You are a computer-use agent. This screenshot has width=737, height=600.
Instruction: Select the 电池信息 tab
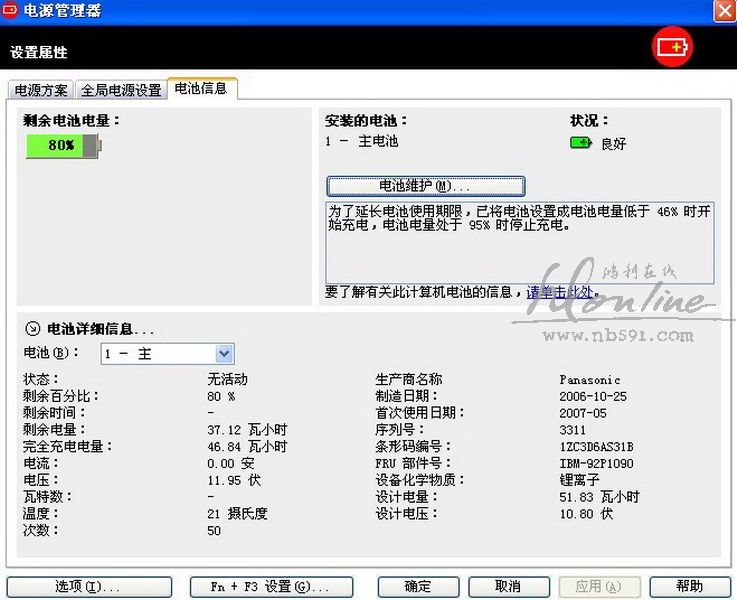point(201,89)
